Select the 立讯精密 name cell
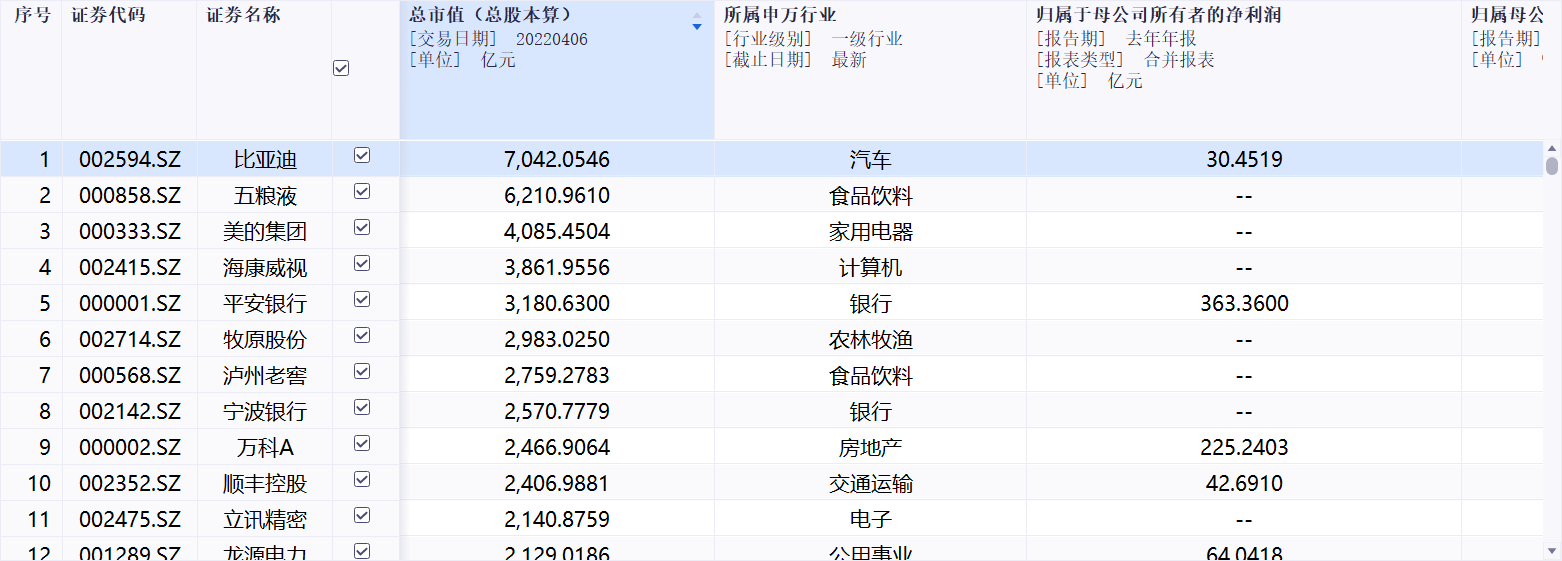Image resolution: width=1562 pixels, height=561 pixels. [265, 520]
